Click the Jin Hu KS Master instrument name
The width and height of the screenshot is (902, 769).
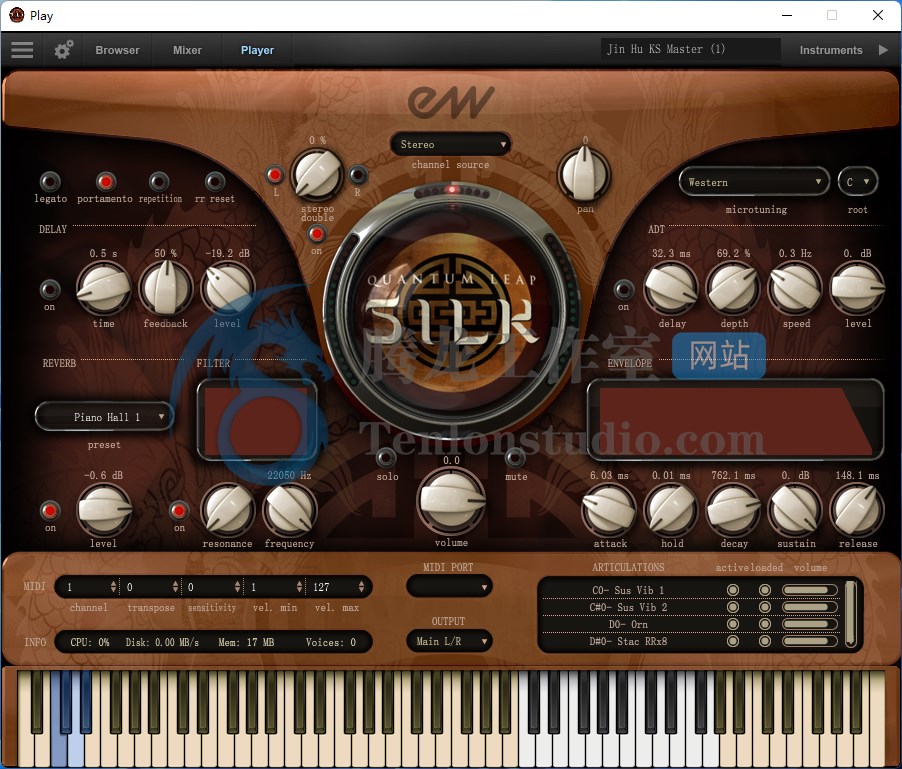[x=690, y=49]
